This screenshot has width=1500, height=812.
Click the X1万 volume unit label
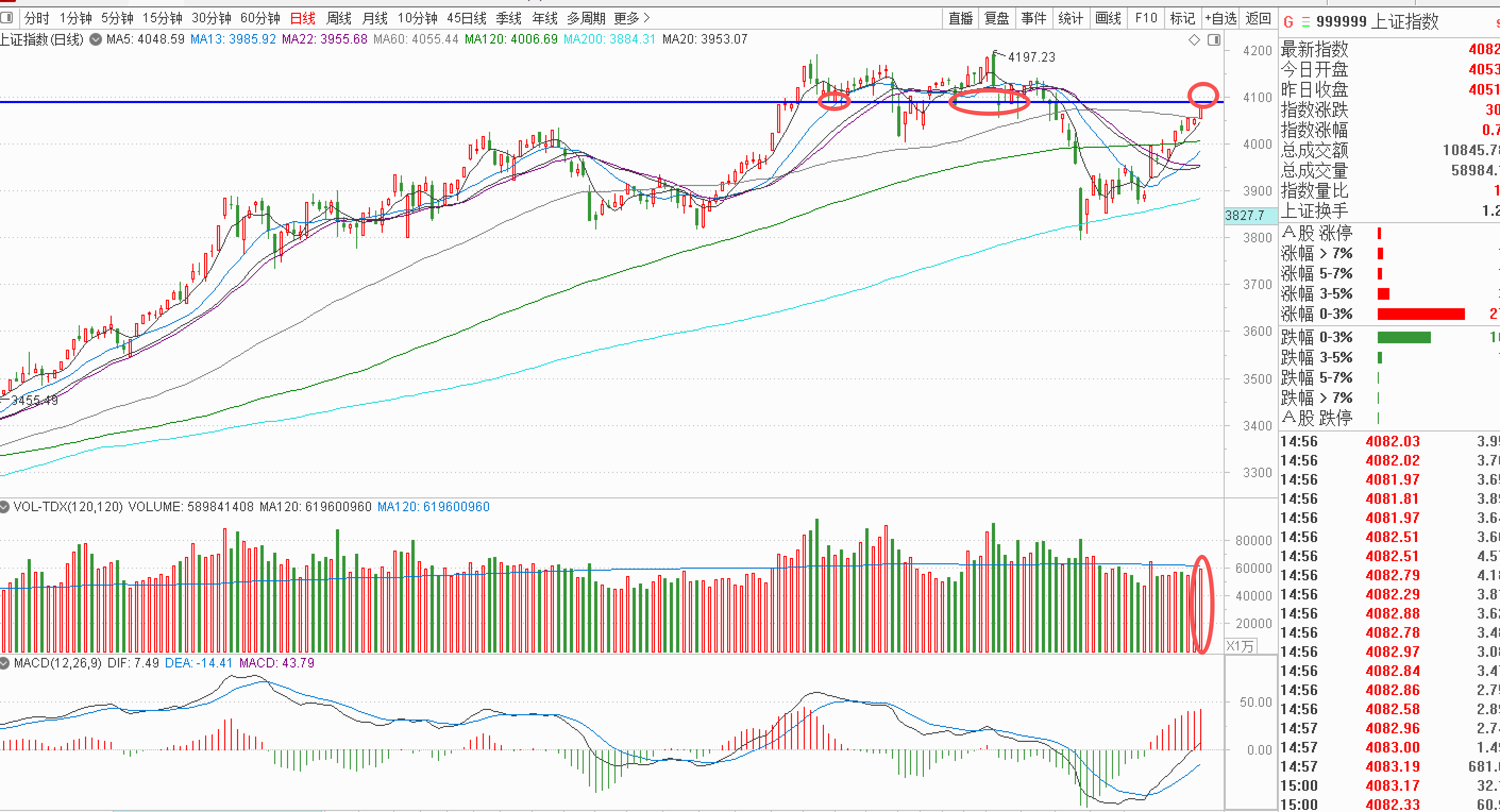point(1240,646)
